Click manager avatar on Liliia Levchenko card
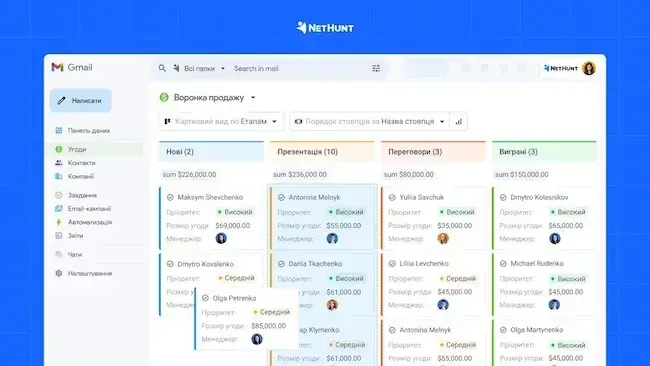Image resolution: width=650 pixels, height=366 pixels. click(x=443, y=305)
